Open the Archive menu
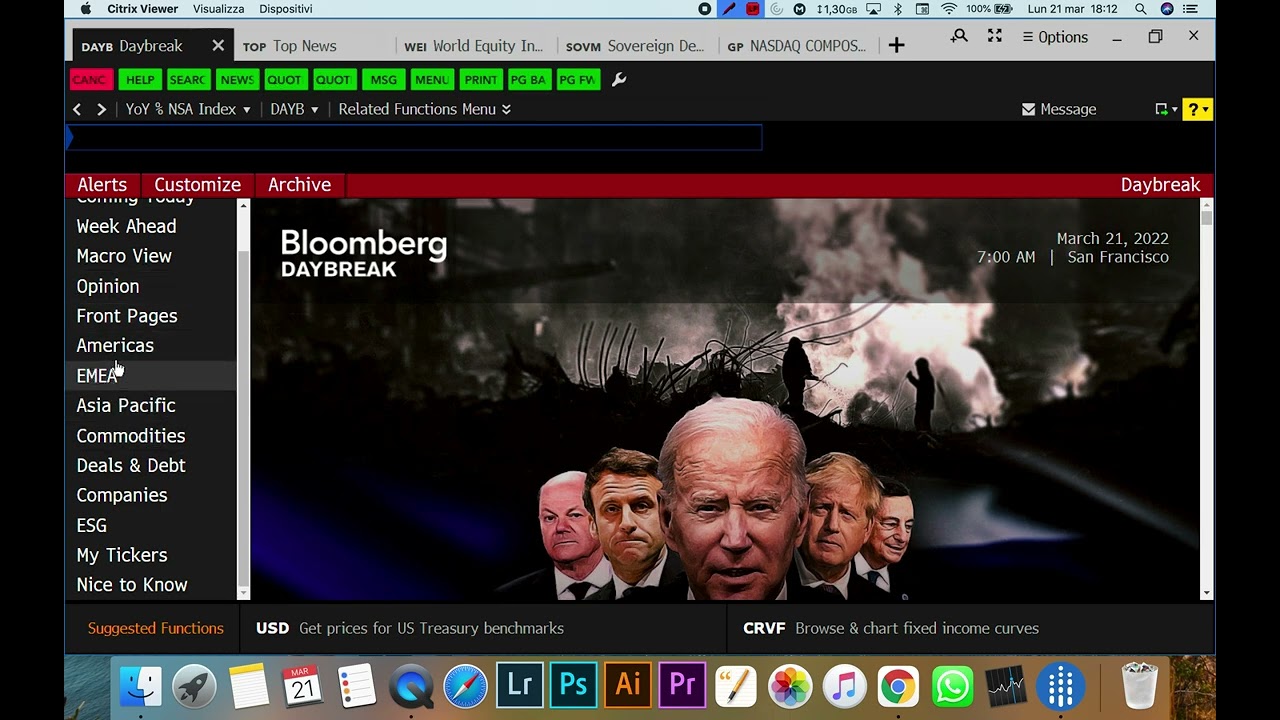 (299, 185)
